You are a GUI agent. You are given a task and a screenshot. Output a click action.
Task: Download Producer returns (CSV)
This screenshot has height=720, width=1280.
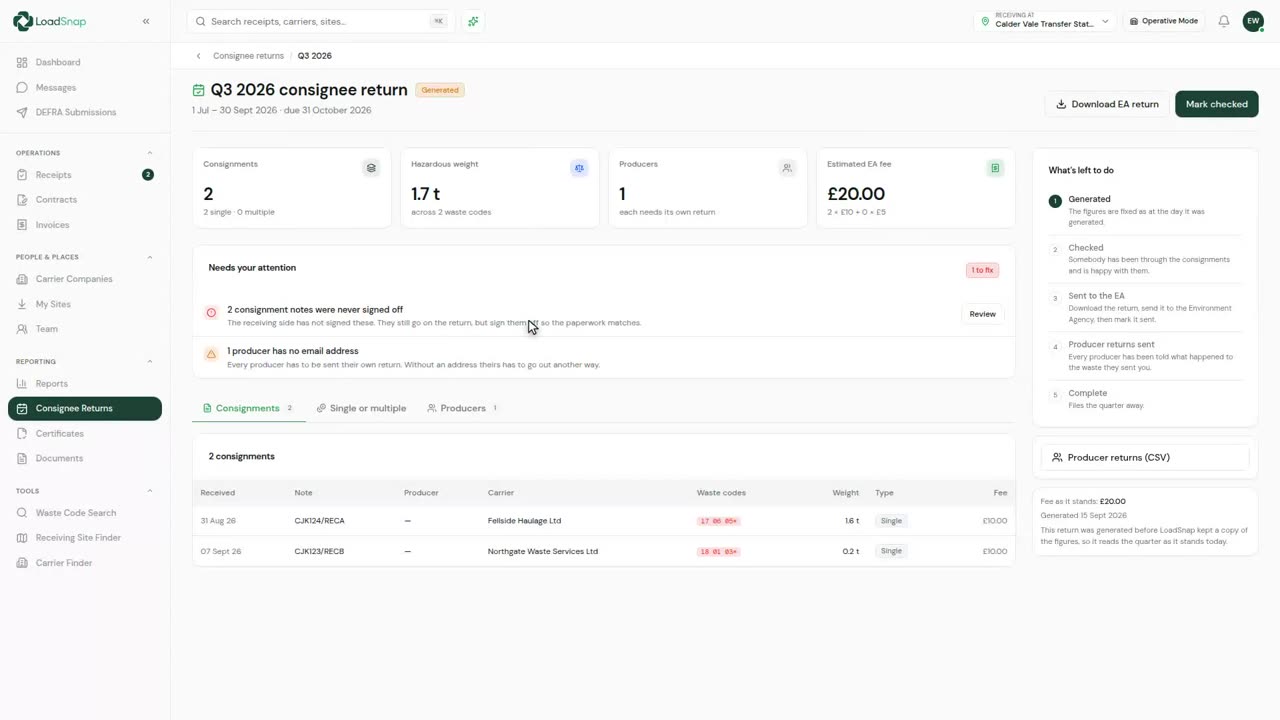pos(1145,457)
